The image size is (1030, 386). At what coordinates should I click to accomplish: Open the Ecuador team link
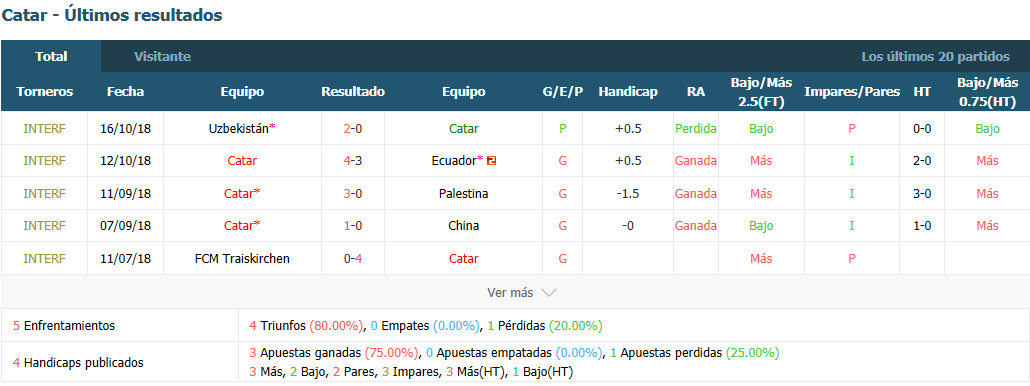click(x=454, y=161)
